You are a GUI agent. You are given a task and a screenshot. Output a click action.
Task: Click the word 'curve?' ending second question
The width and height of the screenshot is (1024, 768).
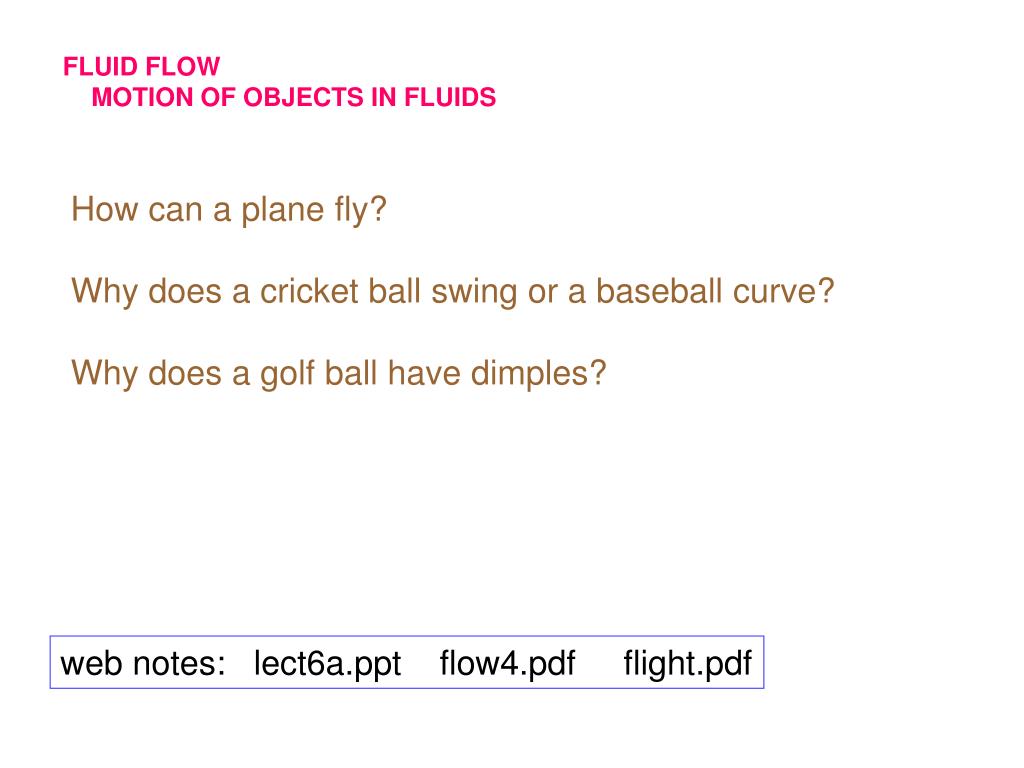(x=784, y=291)
